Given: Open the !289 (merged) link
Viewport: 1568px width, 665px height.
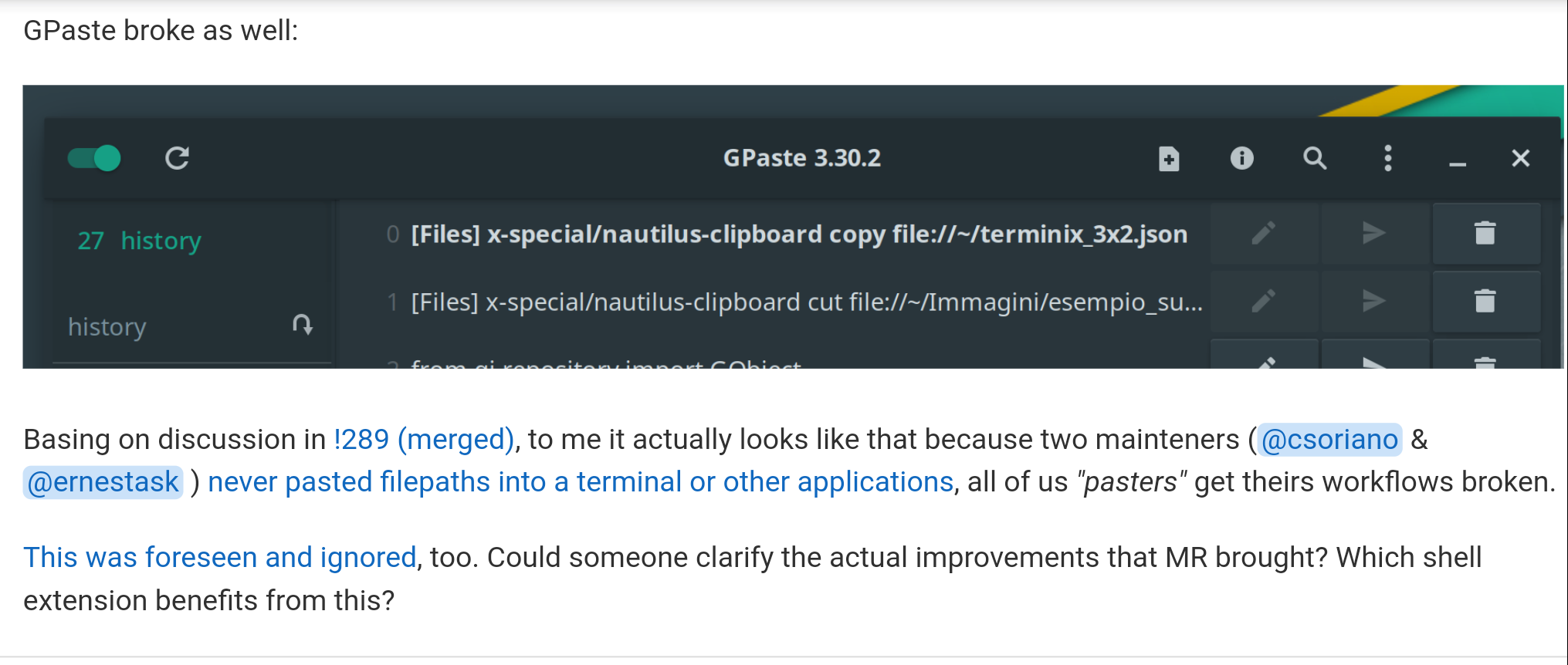Looking at the screenshot, I should click(x=424, y=440).
